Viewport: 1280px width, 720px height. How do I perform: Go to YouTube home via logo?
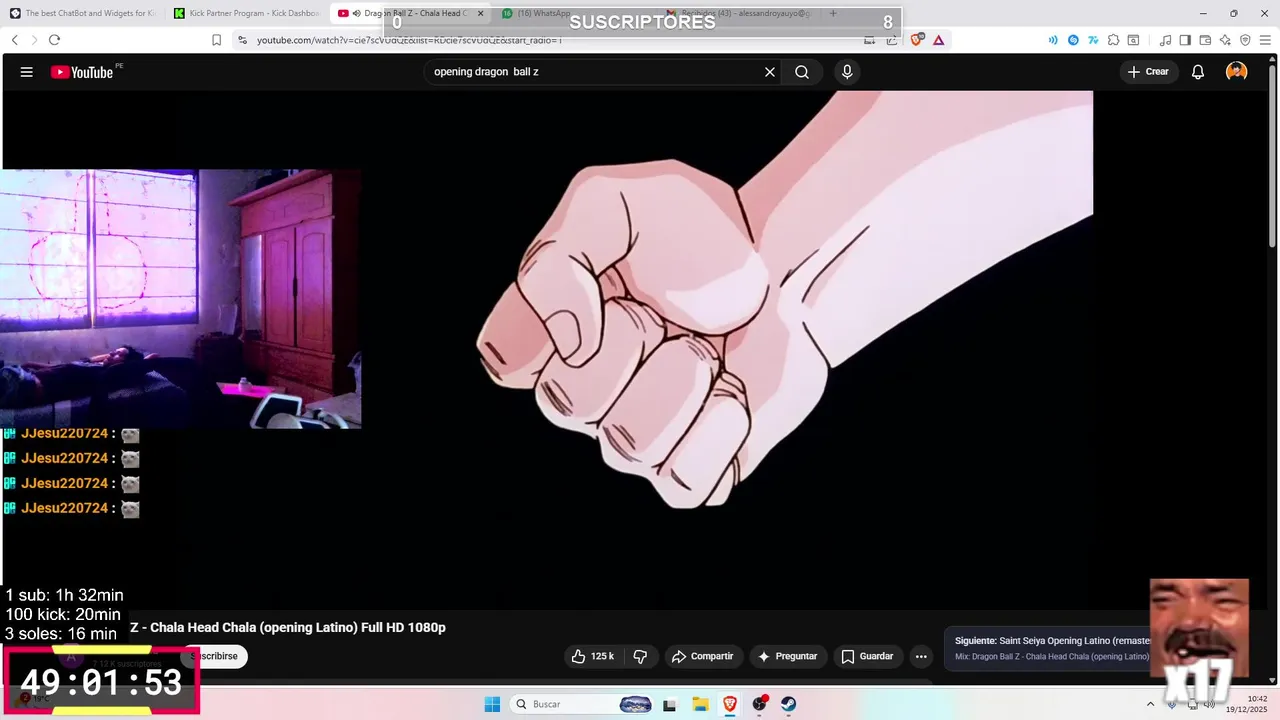click(82, 72)
